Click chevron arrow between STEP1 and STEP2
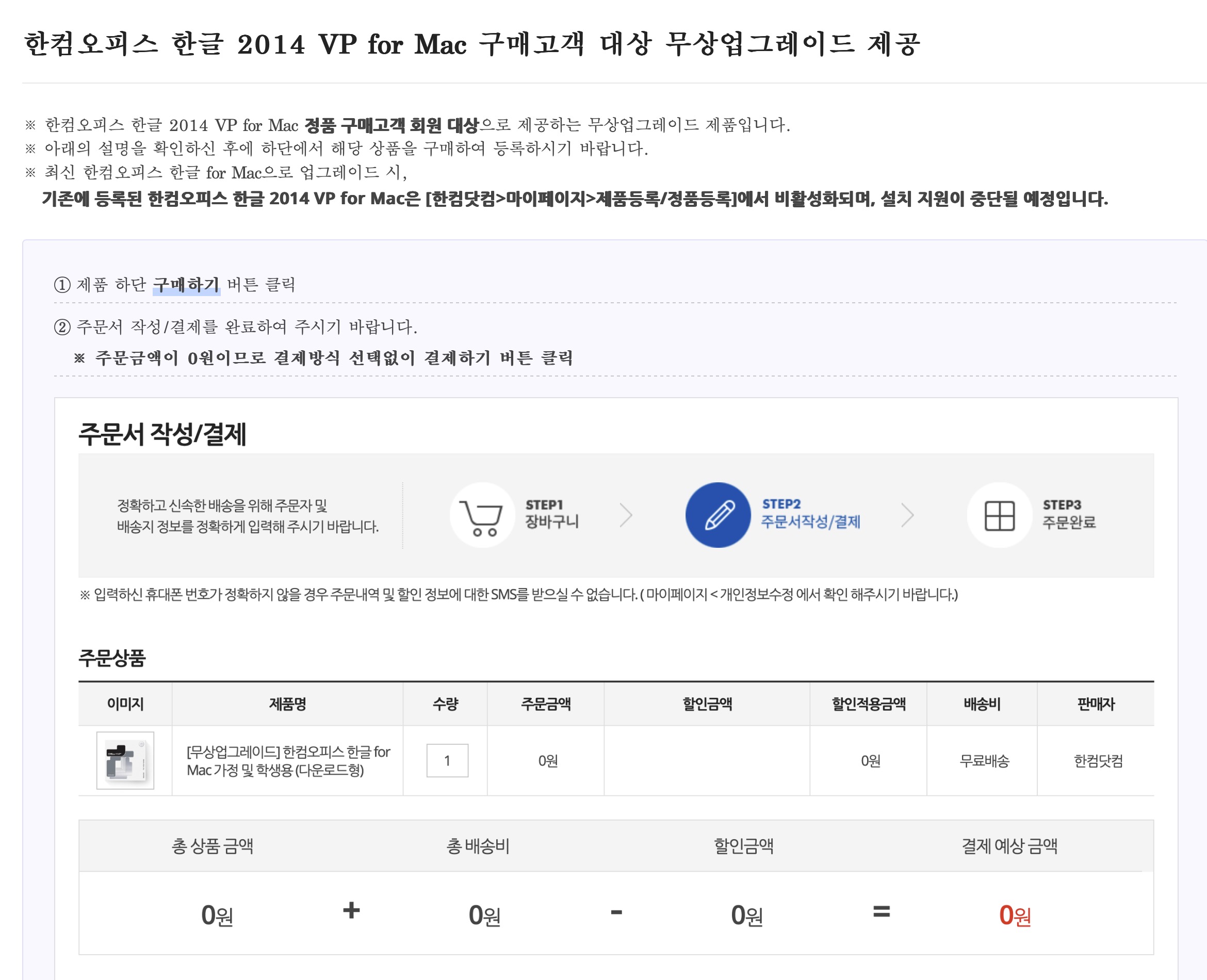The width and height of the screenshot is (1207, 980). click(626, 515)
